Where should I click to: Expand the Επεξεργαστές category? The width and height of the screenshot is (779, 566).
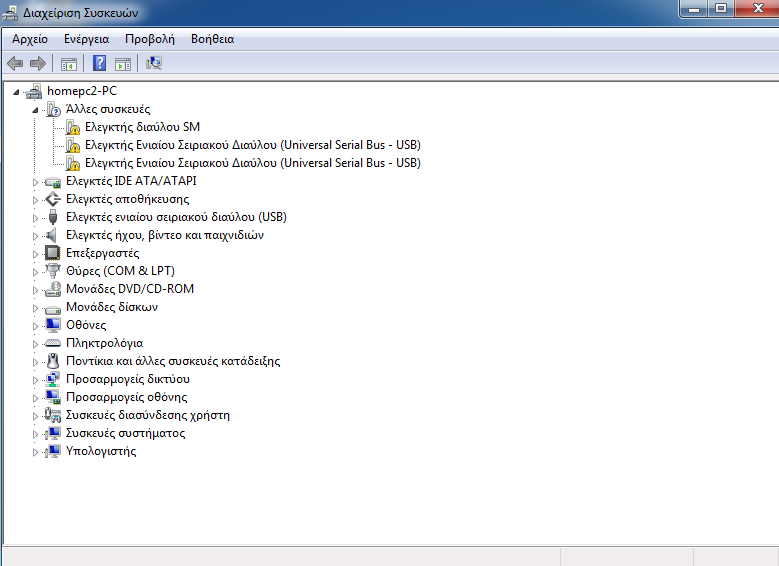(35, 253)
